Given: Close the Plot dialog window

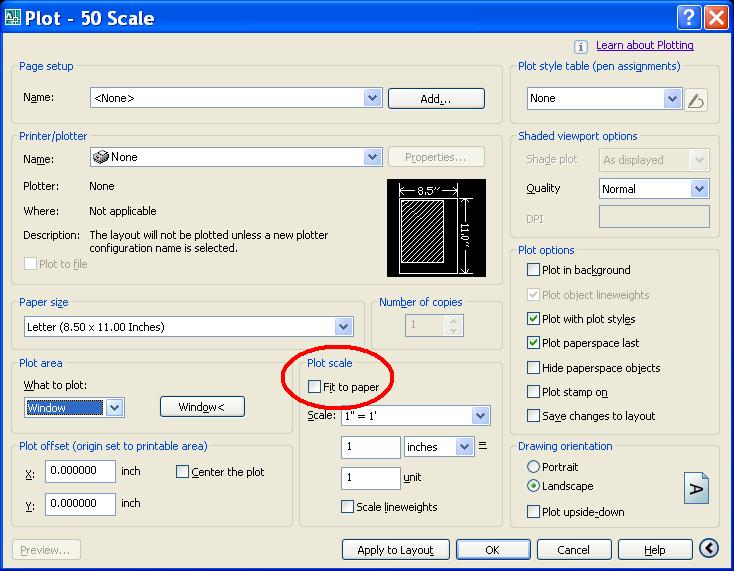Looking at the screenshot, I should point(716,18).
